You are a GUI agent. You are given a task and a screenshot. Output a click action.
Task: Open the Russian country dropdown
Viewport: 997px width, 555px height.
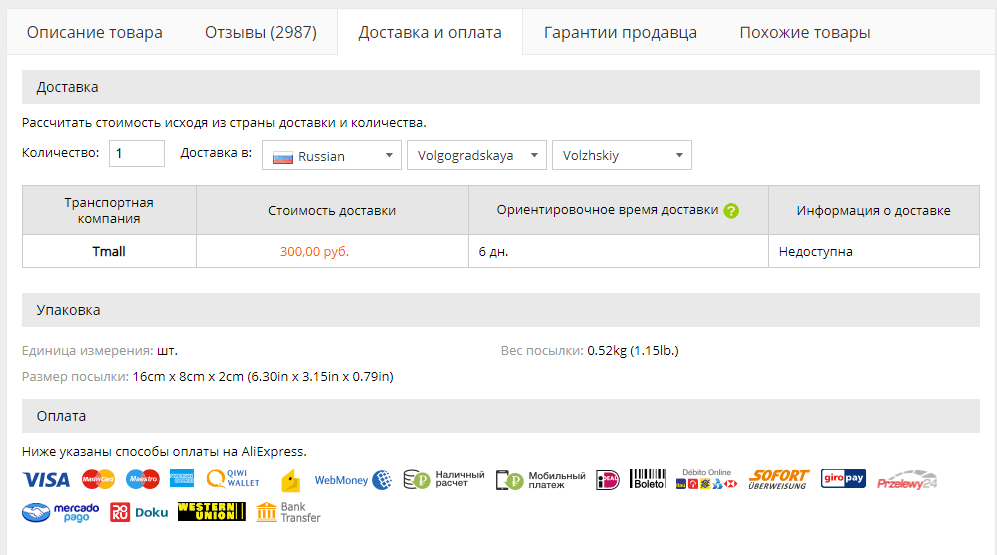point(332,155)
